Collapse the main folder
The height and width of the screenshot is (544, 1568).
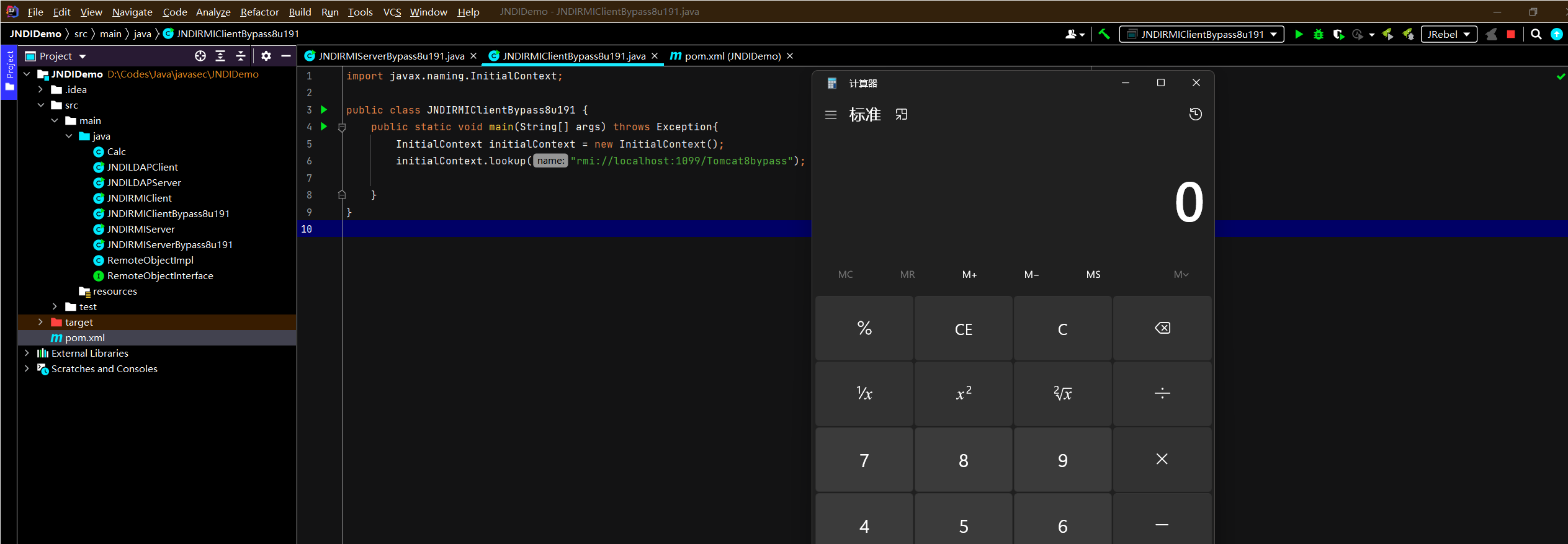pos(55,120)
